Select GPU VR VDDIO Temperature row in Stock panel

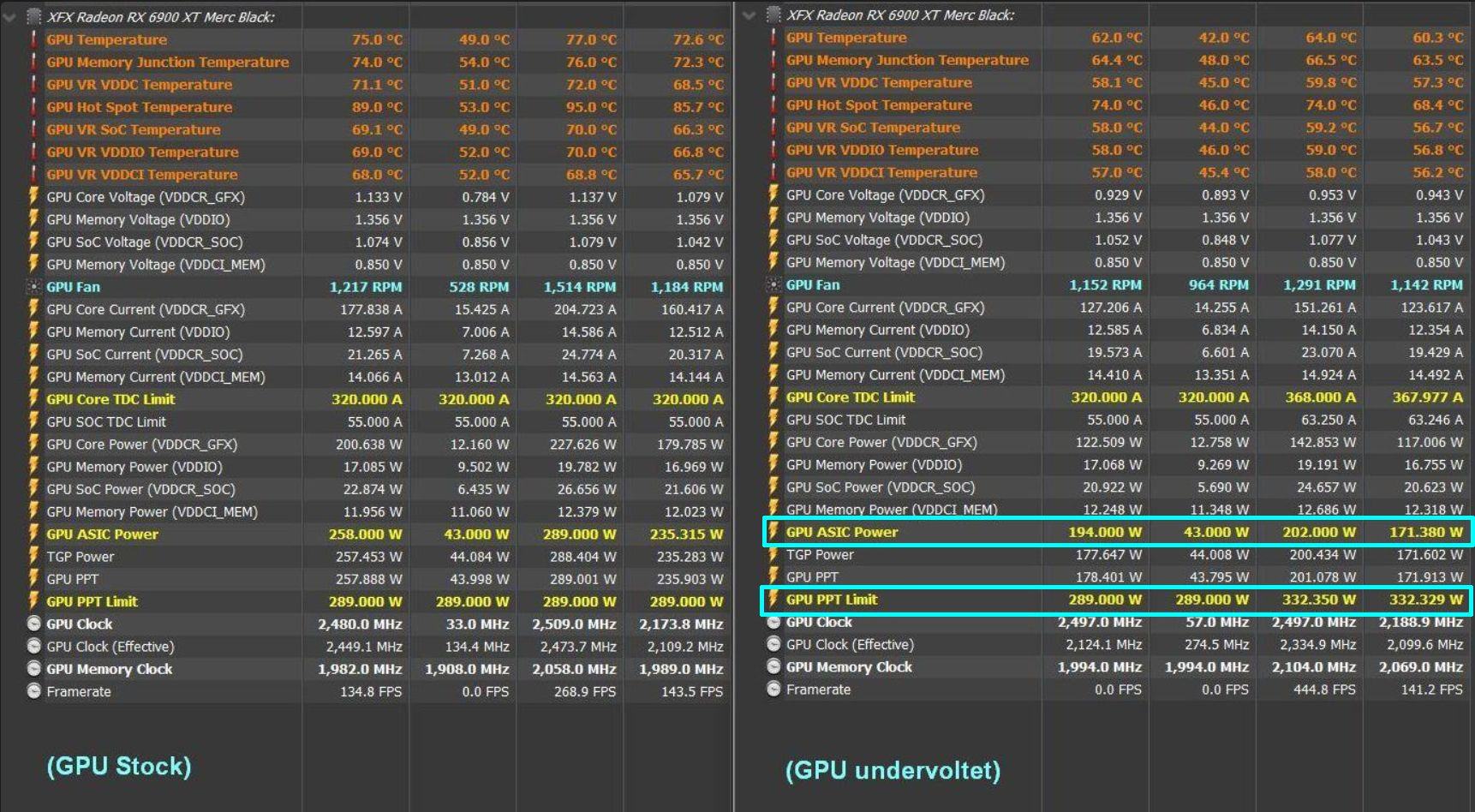[x=367, y=152]
